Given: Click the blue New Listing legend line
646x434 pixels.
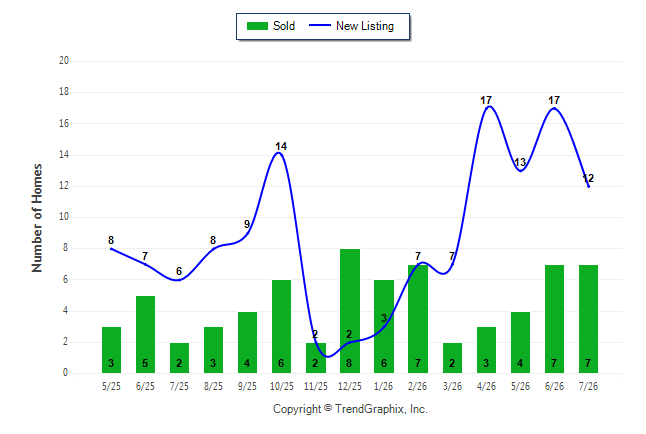Looking at the screenshot, I should (x=320, y=26).
